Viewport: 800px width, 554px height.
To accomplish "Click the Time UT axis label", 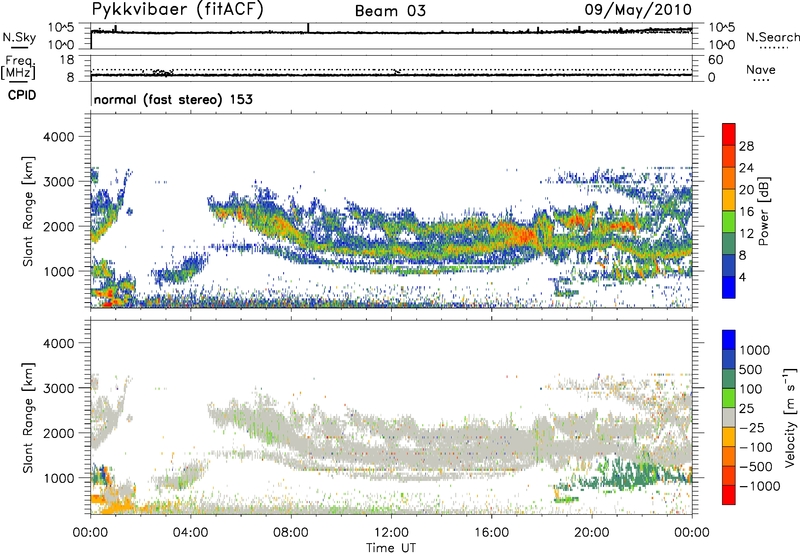I will pos(391,548).
